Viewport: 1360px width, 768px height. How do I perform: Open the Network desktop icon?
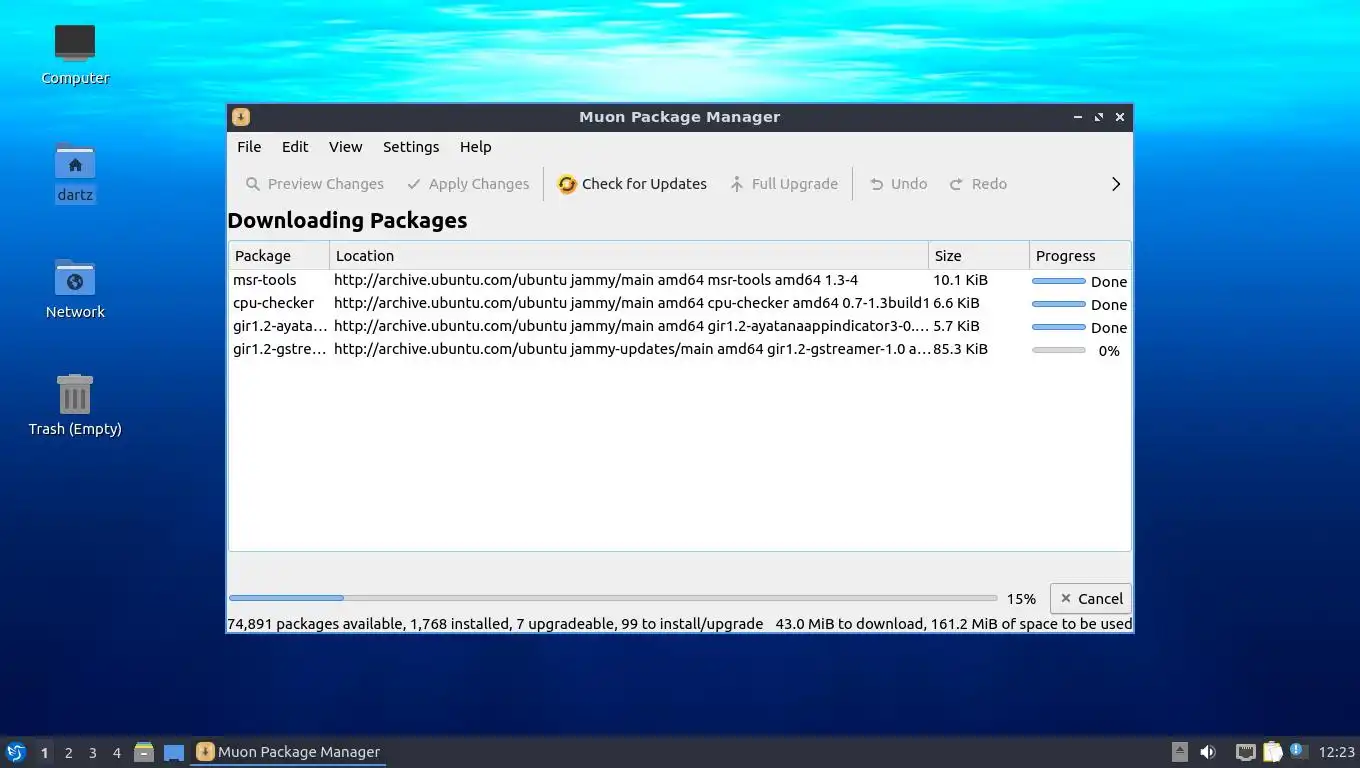pyautogui.click(x=75, y=288)
